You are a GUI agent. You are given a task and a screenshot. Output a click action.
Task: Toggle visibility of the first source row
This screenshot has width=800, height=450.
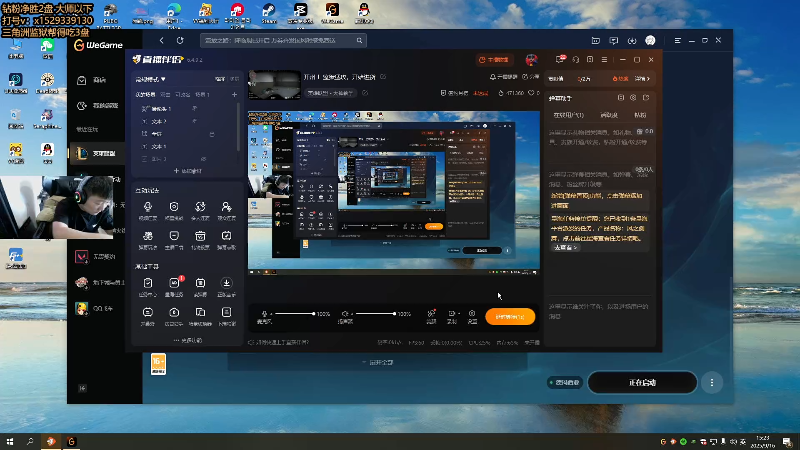point(194,109)
